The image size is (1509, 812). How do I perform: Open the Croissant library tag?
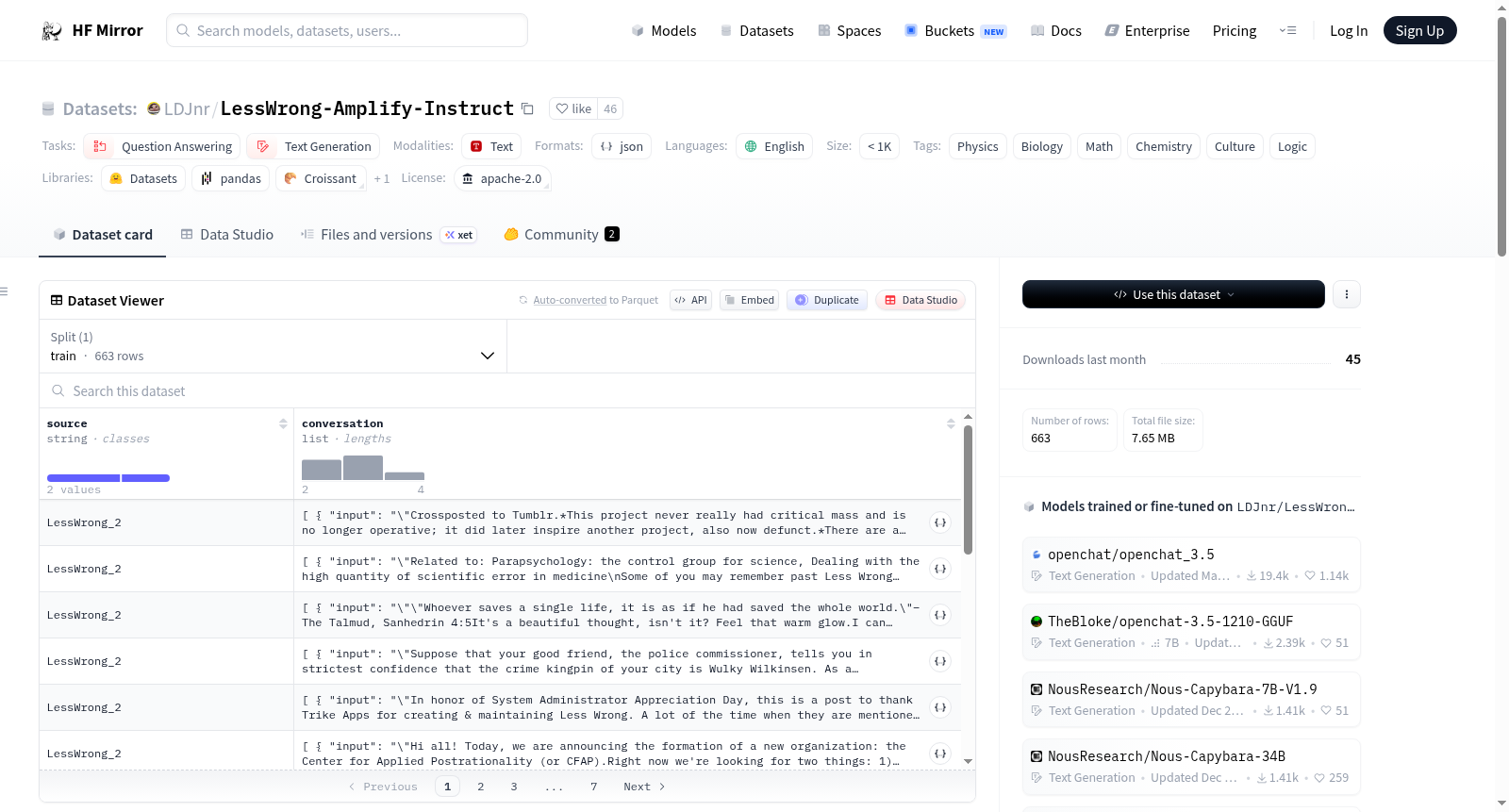click(321, 178)
